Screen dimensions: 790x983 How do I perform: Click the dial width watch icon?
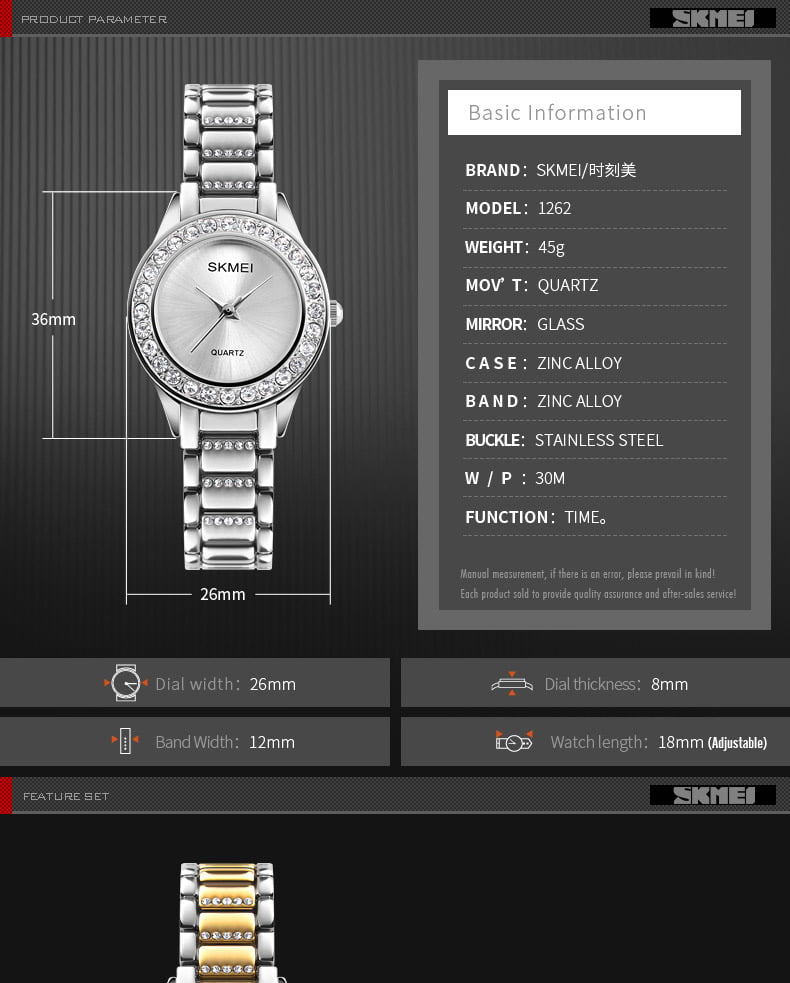point(126,683)
